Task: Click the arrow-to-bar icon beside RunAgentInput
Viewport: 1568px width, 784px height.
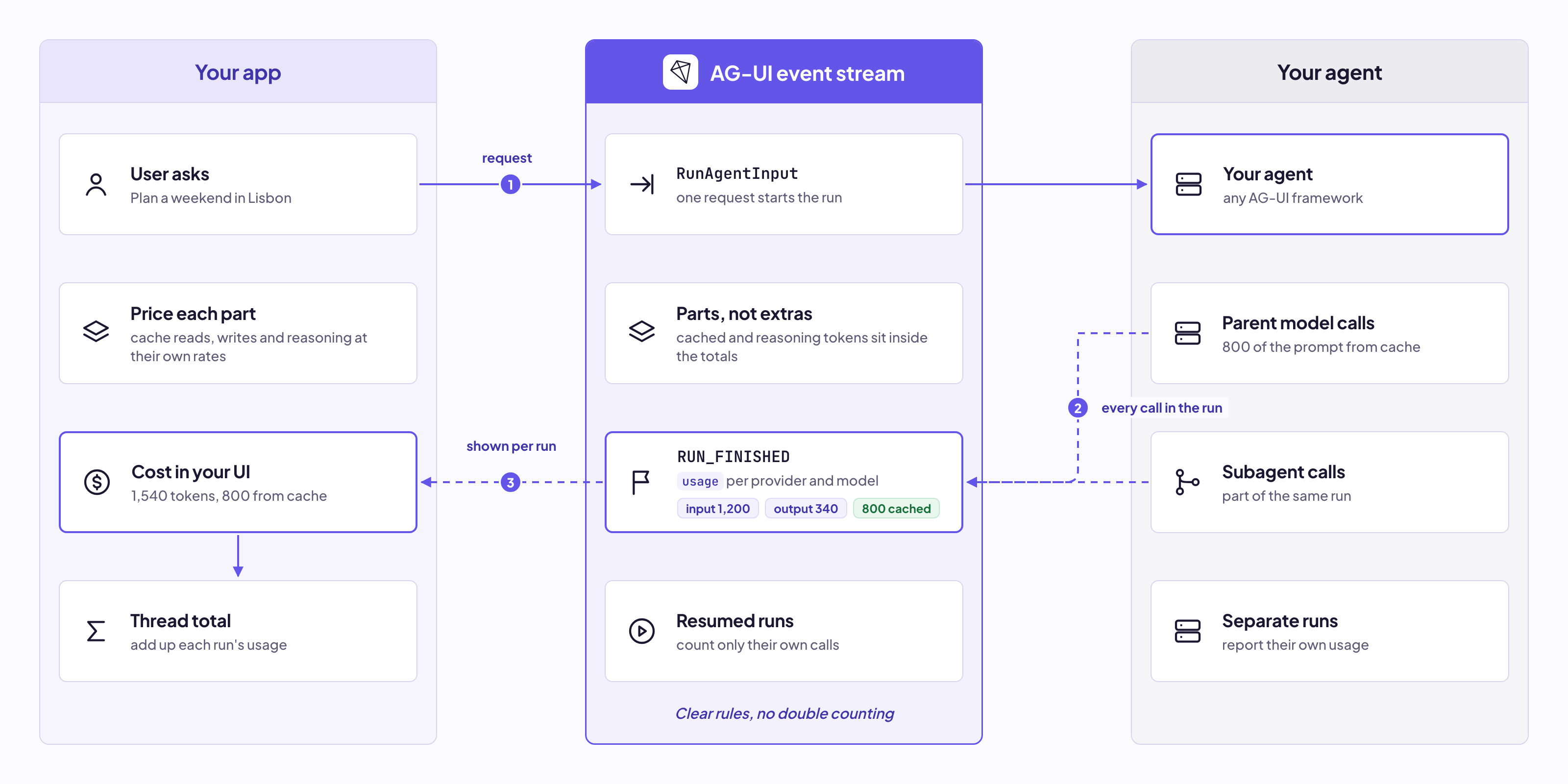Action: 641,184
